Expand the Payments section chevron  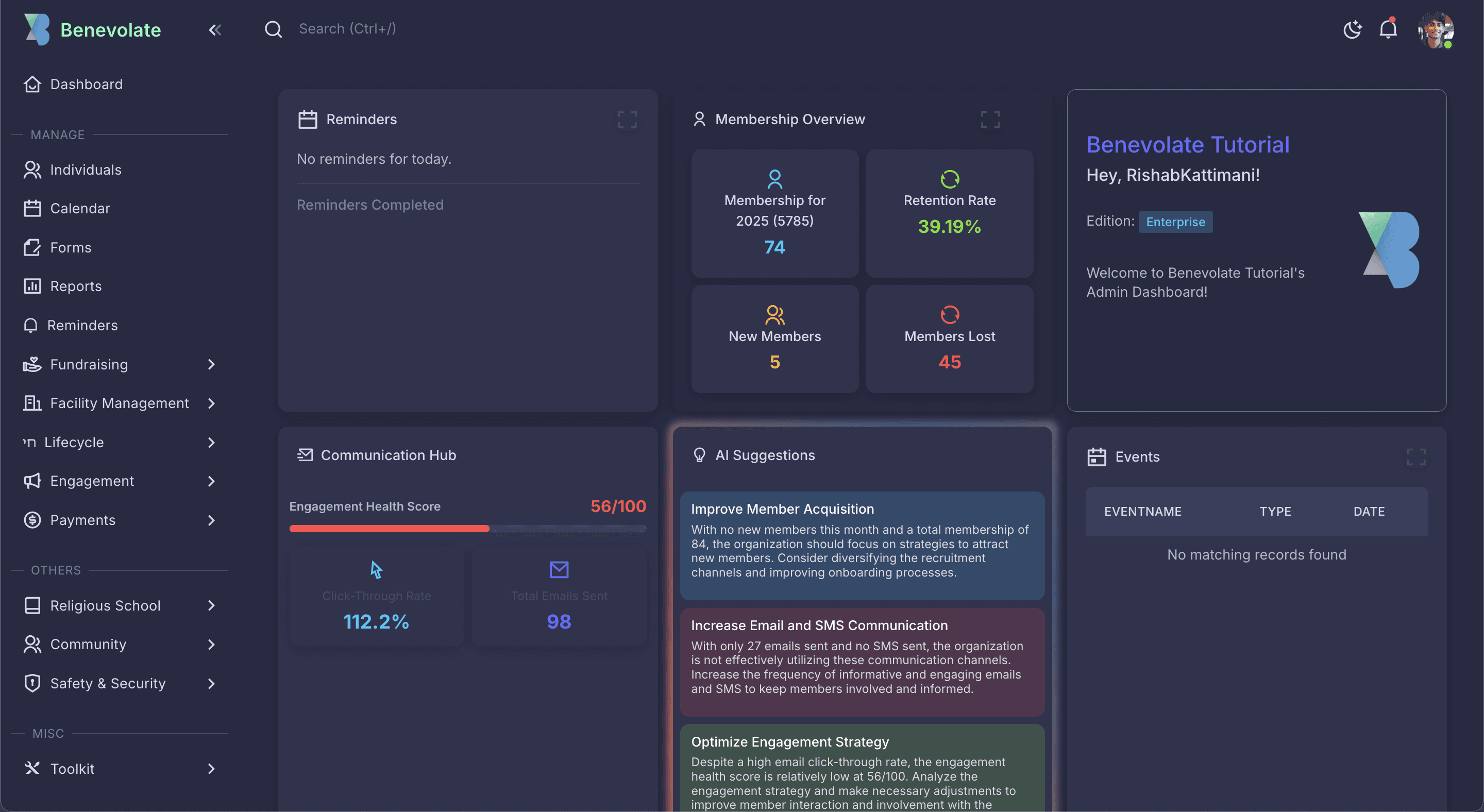coord(211,520)
